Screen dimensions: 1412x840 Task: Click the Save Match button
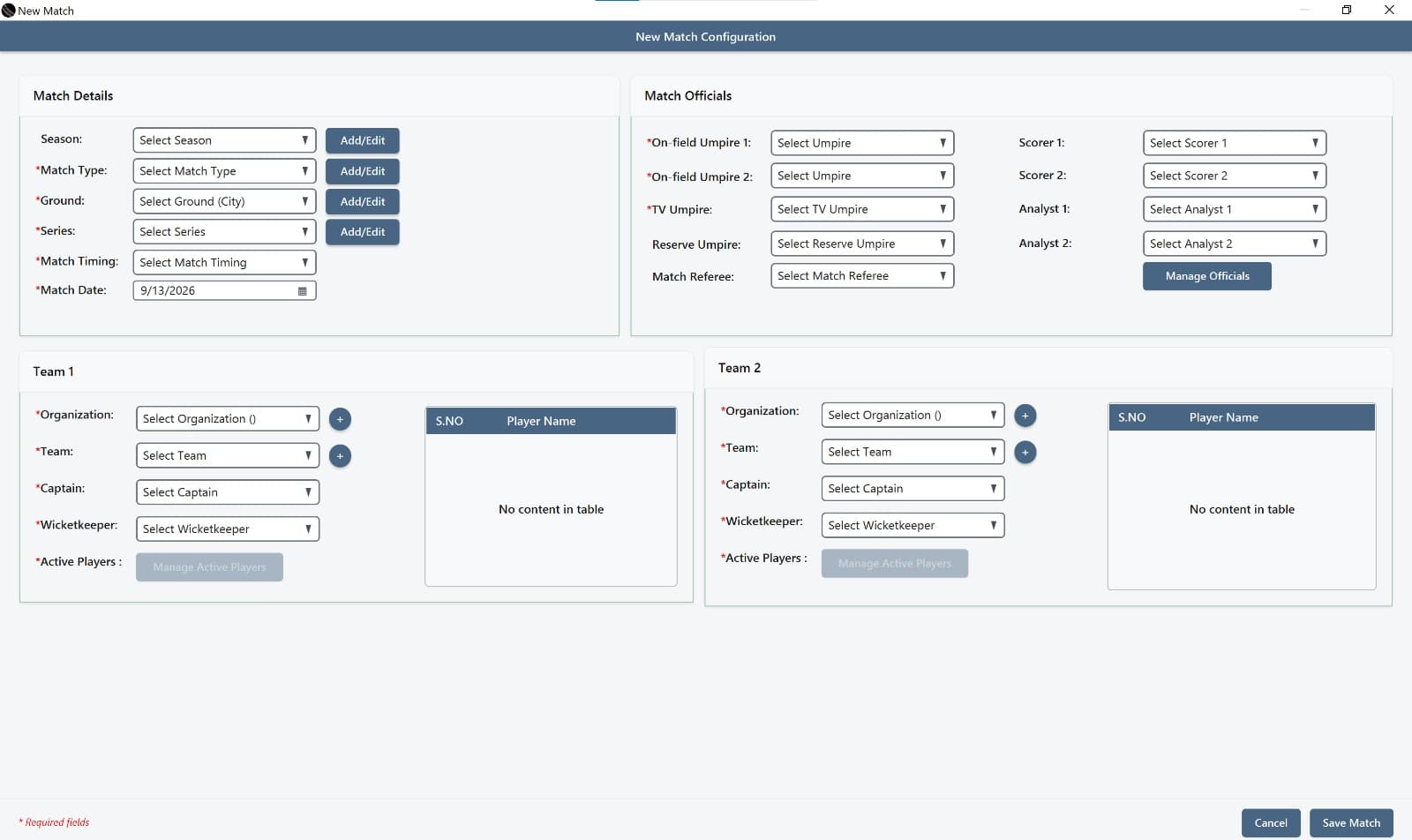click(1351, 823)
